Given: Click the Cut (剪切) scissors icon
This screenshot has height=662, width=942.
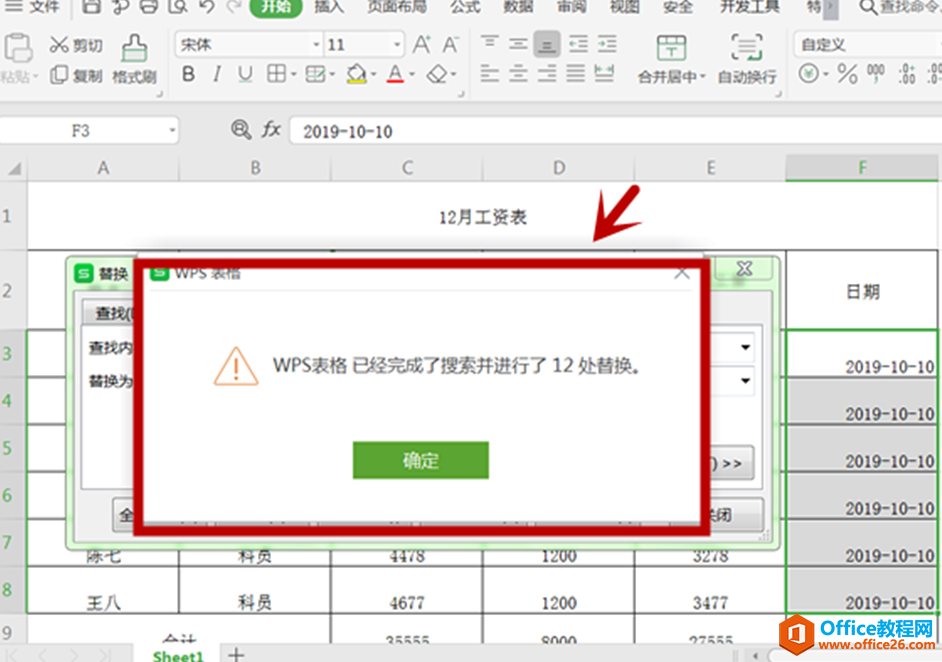Looking at the screenshot, I should 59,45.
